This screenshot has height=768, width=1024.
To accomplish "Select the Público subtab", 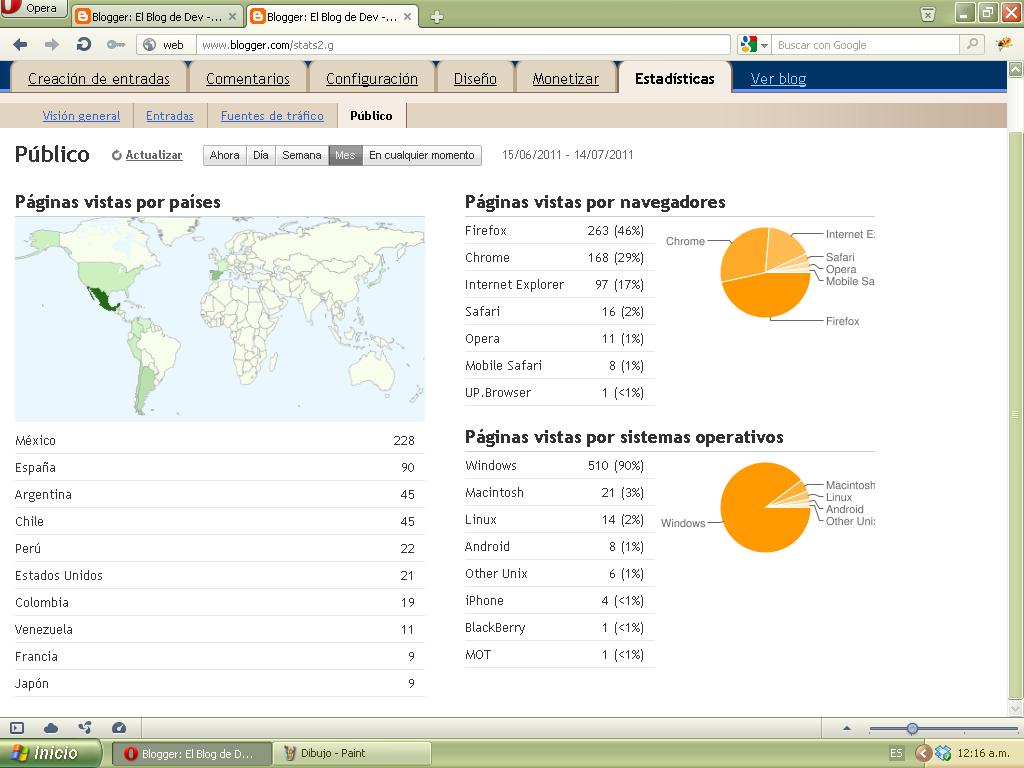I will 371,116.
